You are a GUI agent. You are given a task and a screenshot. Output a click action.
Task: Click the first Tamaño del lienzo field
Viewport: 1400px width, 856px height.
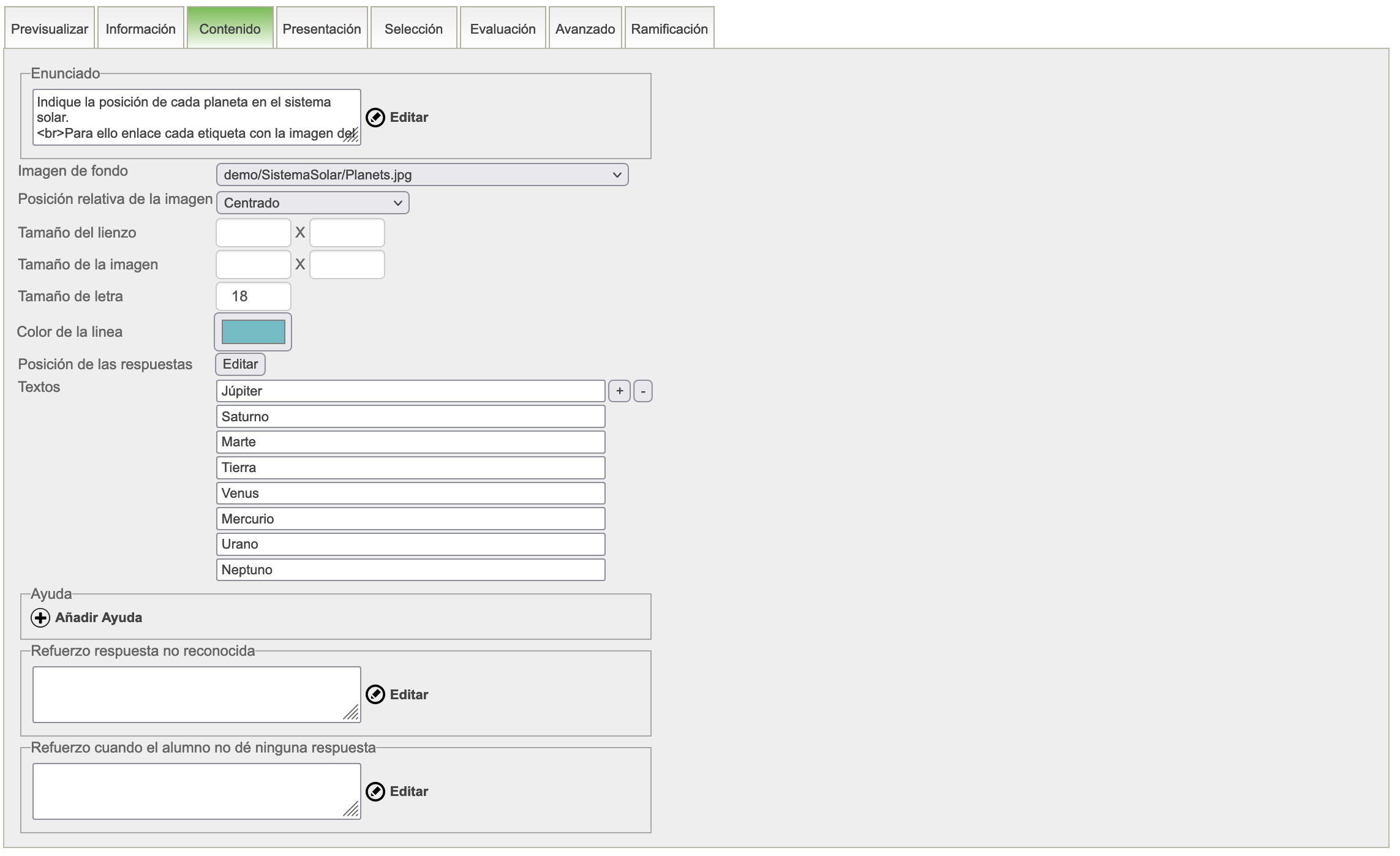[253, 233]
